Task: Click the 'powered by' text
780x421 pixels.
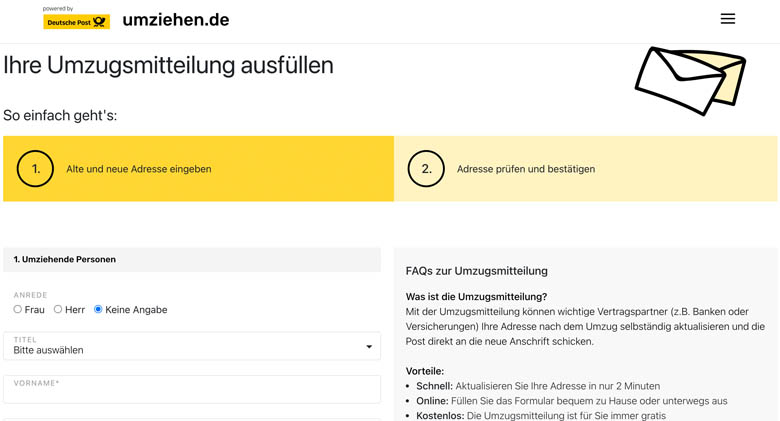Action: (58, 8)
